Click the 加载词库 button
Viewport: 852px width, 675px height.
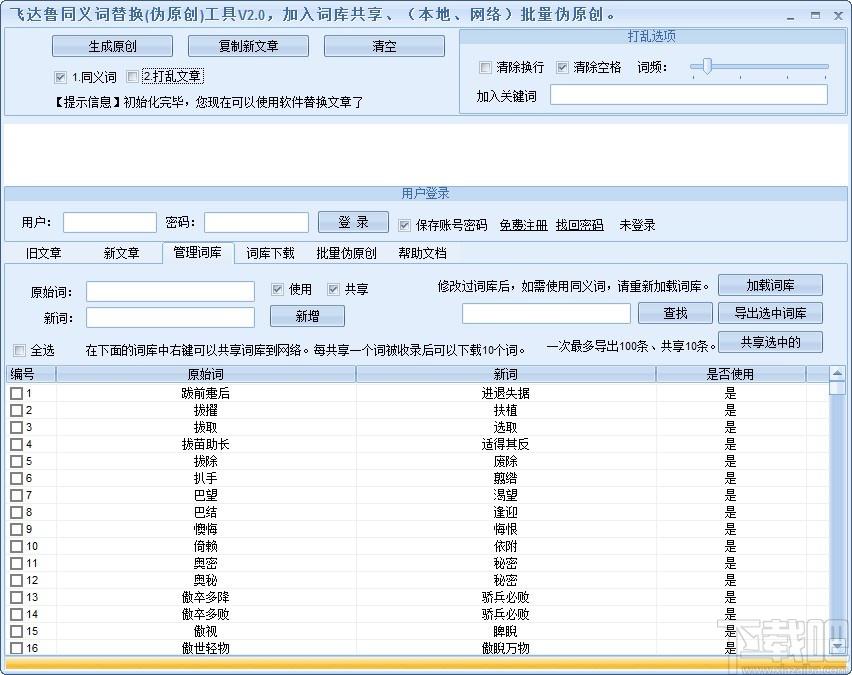pyautogui.click(x=770, y=285)
